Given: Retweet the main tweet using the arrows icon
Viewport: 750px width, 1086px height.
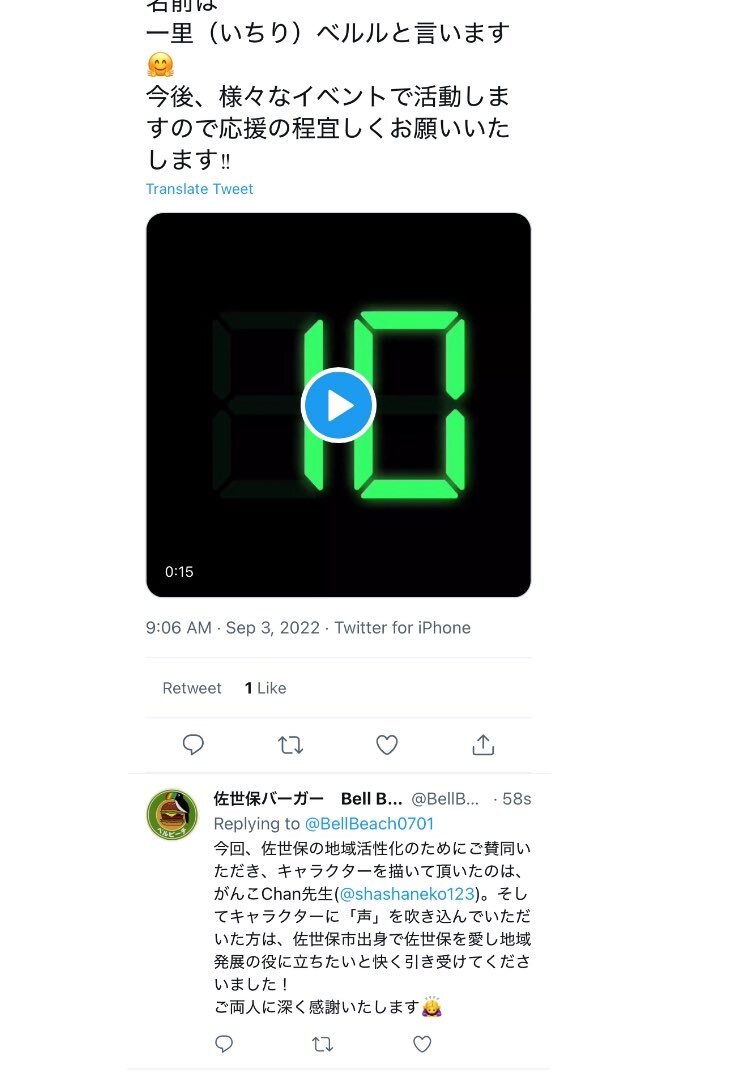Looking at the screenshot, I should 290,745.
